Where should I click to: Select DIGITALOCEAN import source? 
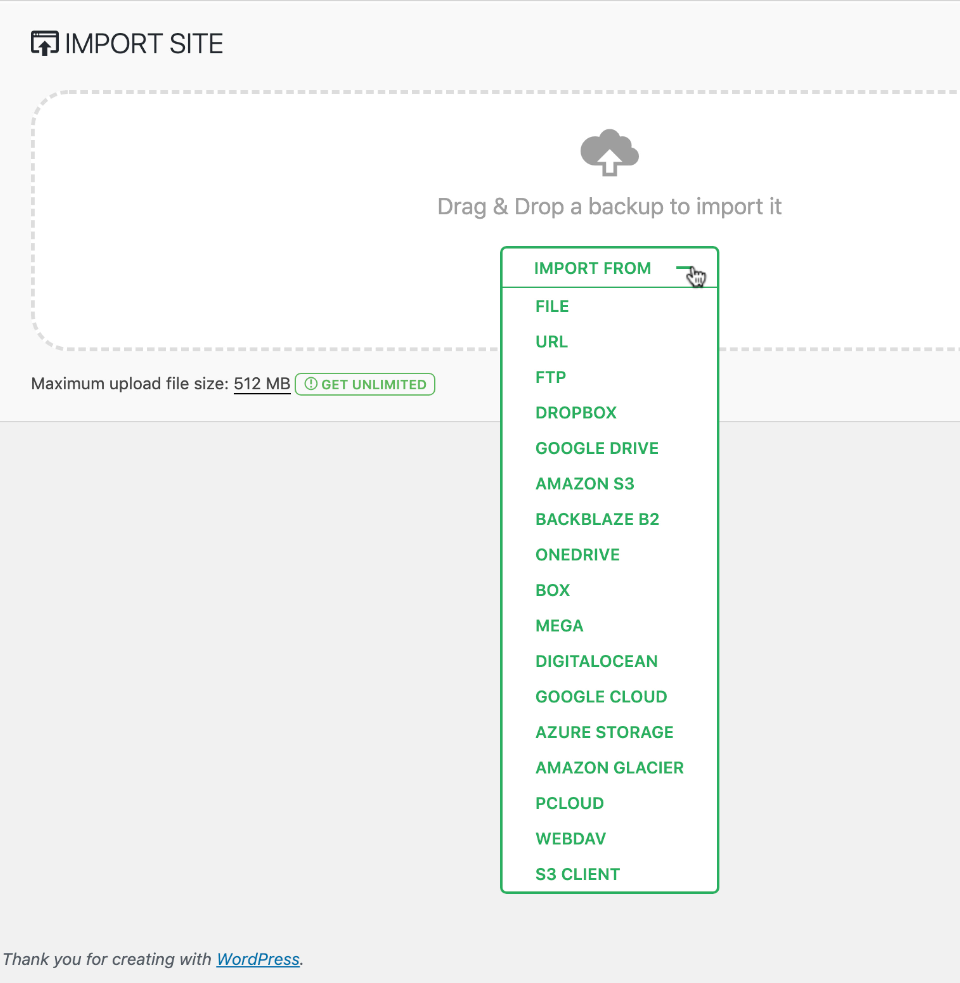coord(596,662)
